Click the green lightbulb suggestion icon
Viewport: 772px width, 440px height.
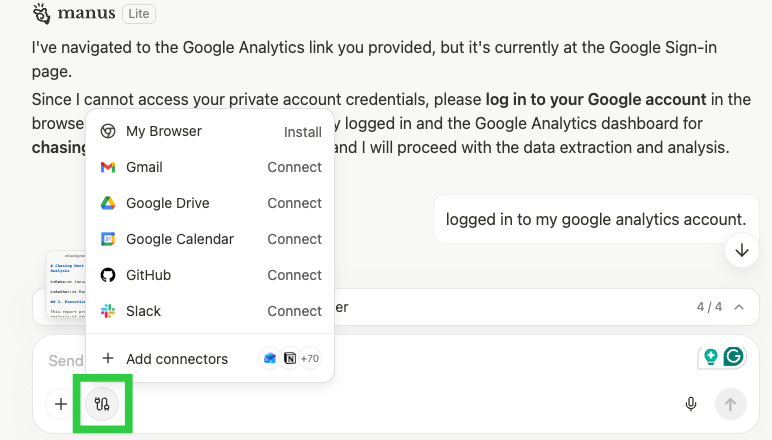(x=710, y=356)
